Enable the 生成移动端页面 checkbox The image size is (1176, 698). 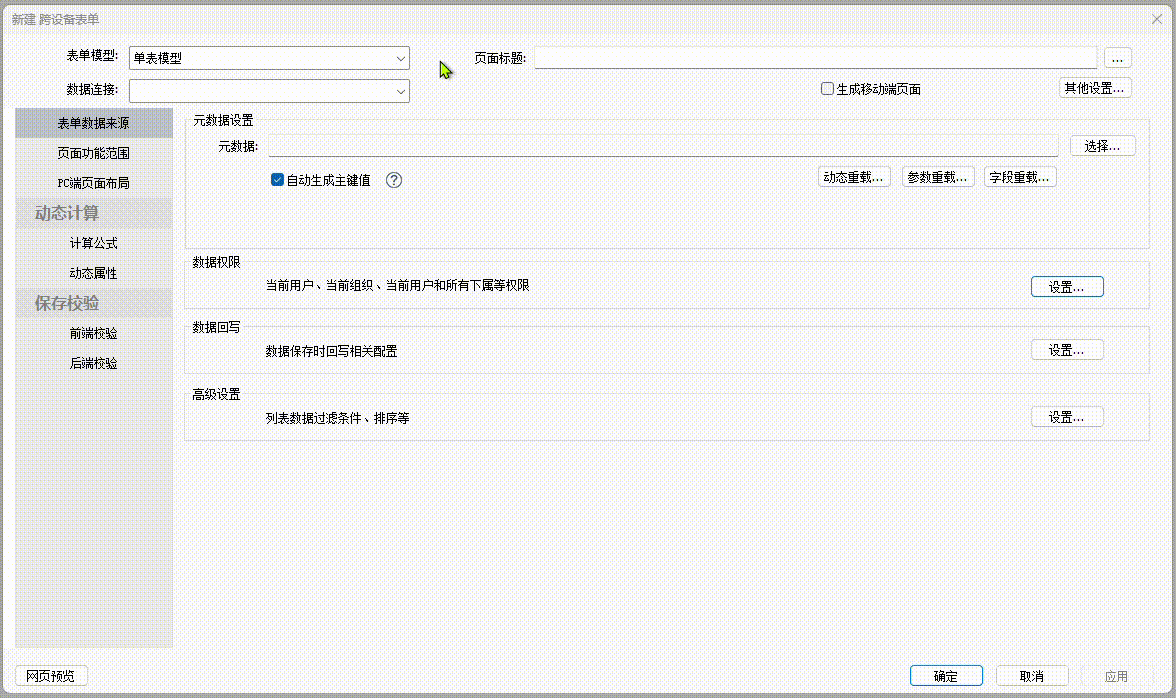pos(827,89)
